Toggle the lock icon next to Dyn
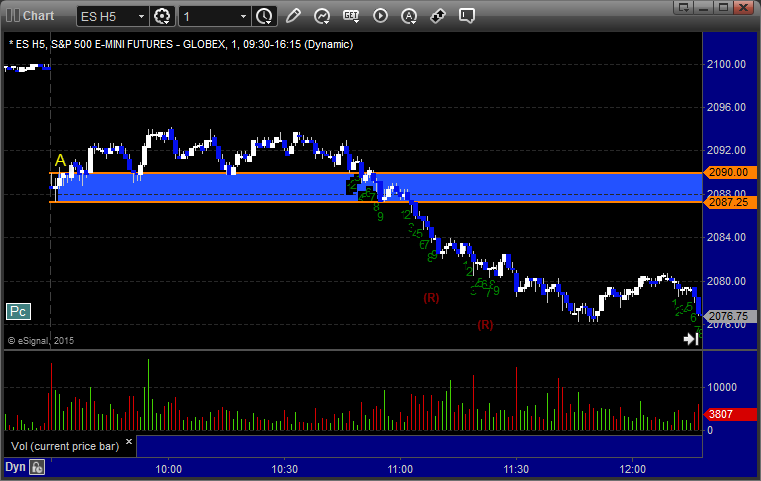 pos(37,467)
